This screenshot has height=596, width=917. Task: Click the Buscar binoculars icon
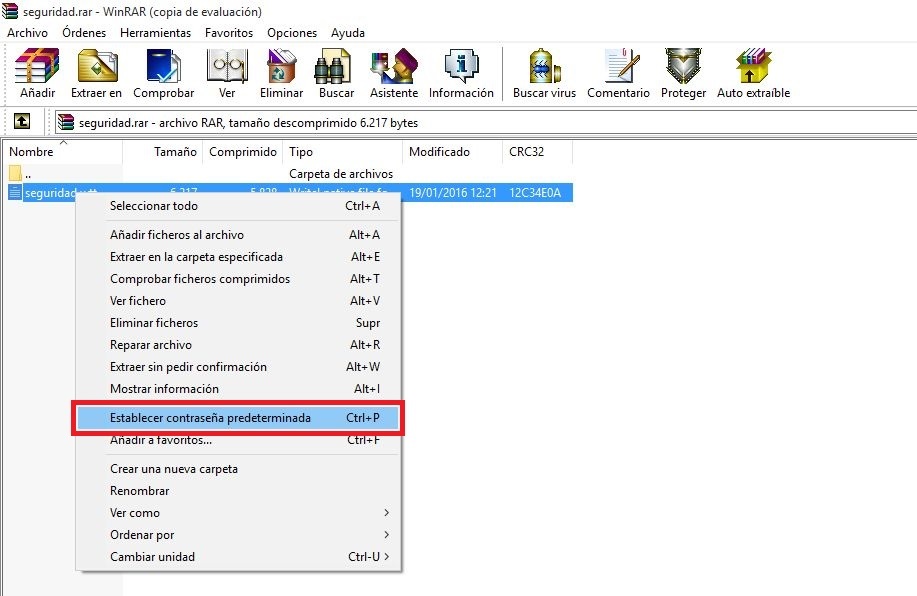(x=332, y=66)
